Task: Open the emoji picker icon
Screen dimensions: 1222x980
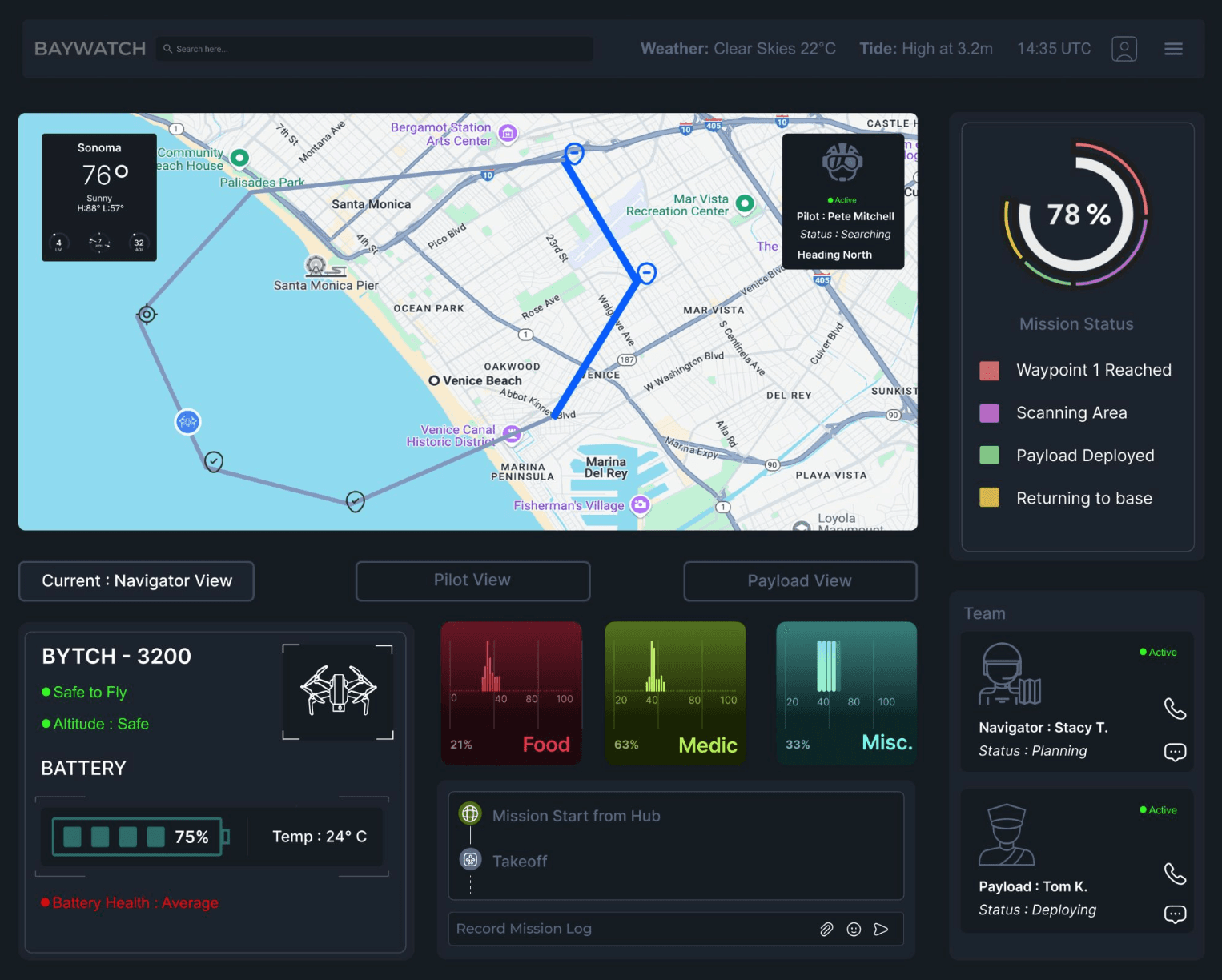Action: point(854,929)
